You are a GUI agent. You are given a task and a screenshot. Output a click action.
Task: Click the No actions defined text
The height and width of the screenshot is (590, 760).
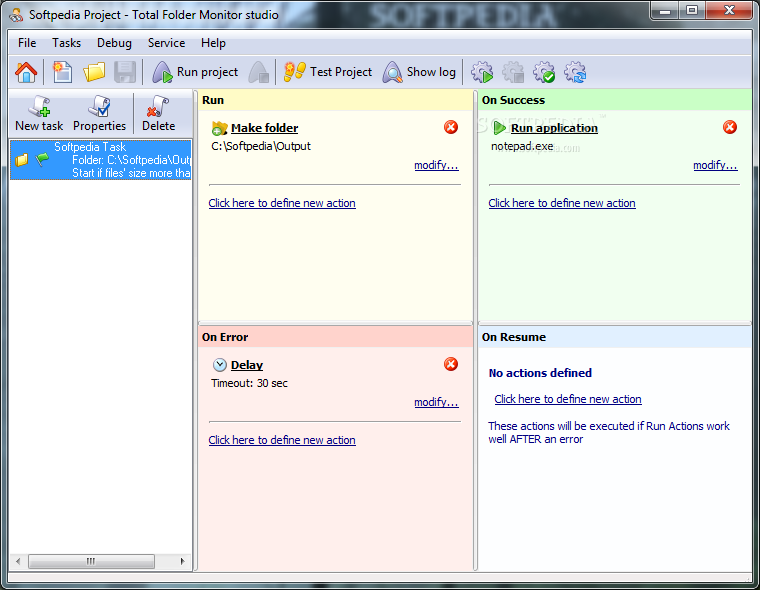[x=540, y=373]
